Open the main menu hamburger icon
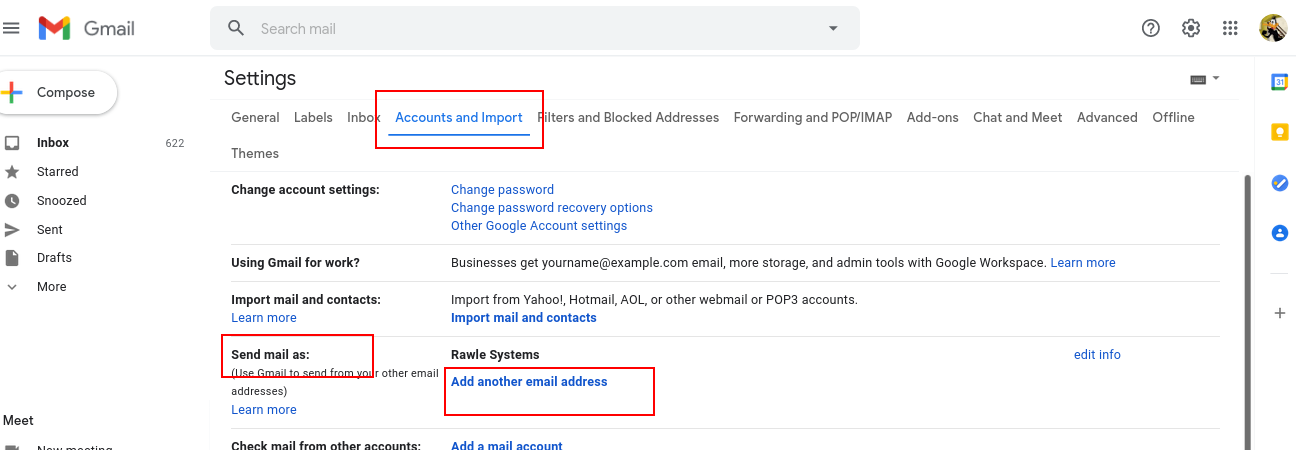This screenshot has height=450, width=1296. 12,28
